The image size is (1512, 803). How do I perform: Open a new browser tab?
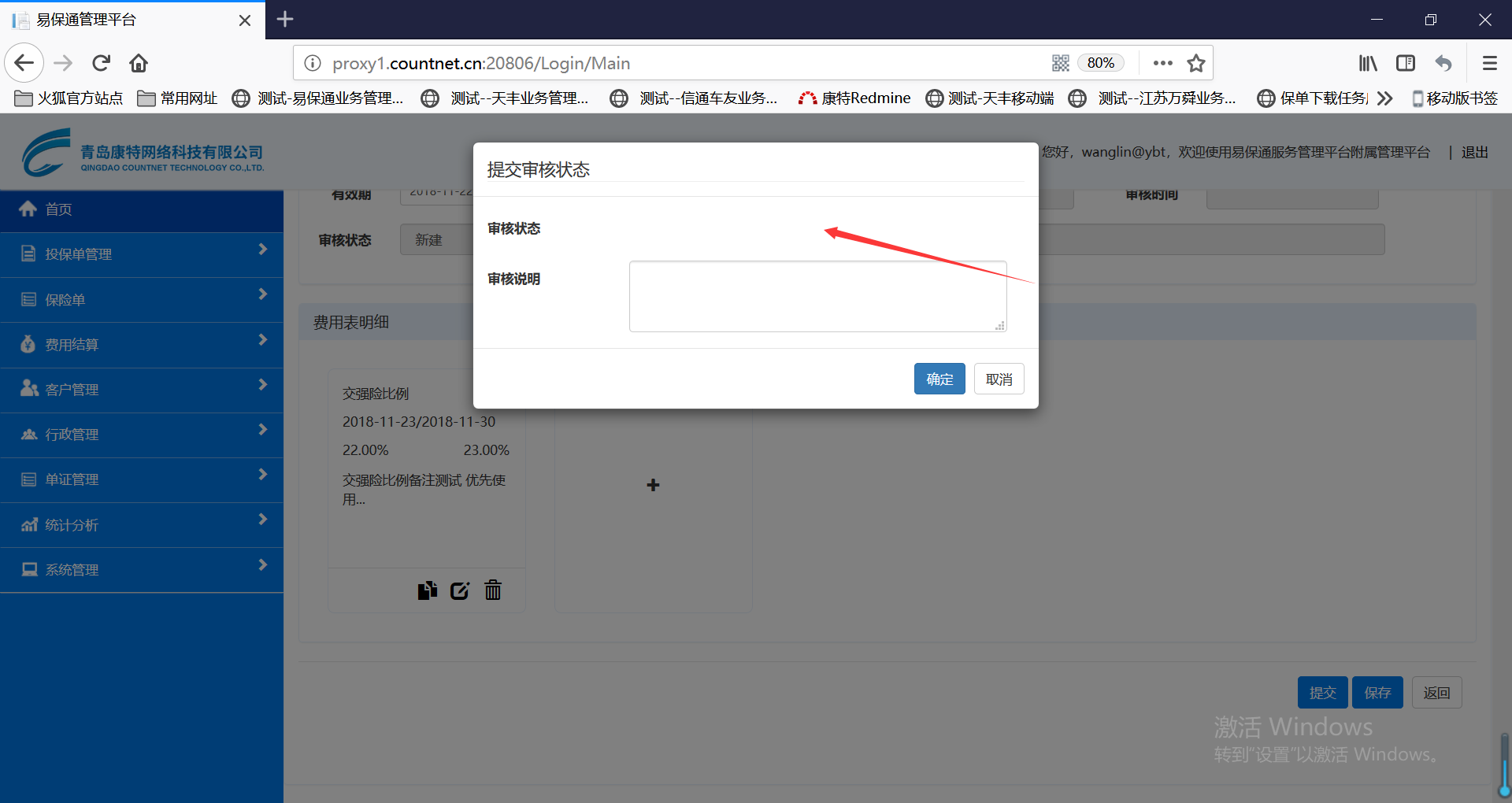click(285, 19)
